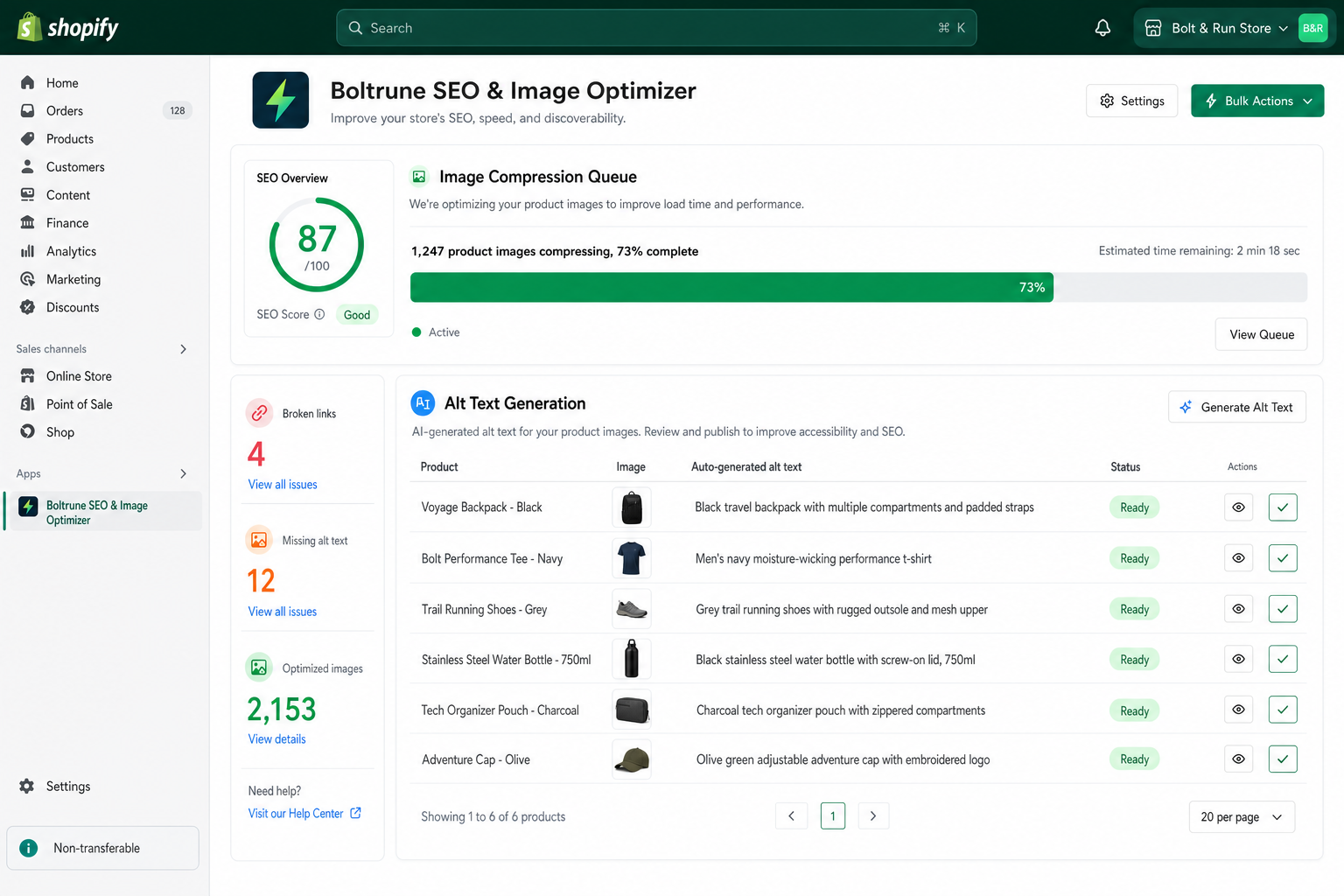
Task: Sort by the Status column header
Action: pos(1125,466)
